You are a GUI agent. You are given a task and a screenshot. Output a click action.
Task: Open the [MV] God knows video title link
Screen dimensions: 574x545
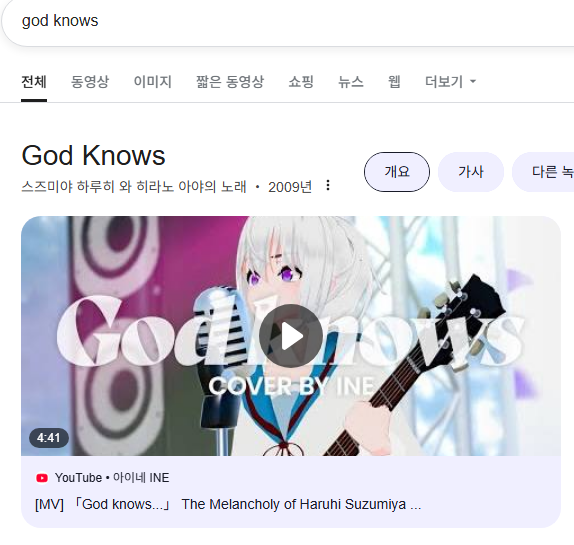(228, 504)
